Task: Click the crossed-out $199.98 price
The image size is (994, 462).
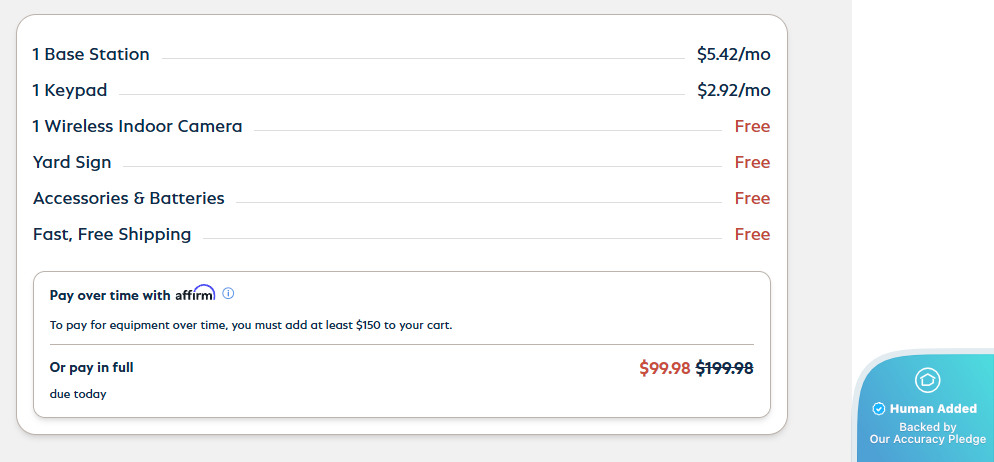Action: coord(724,368)
